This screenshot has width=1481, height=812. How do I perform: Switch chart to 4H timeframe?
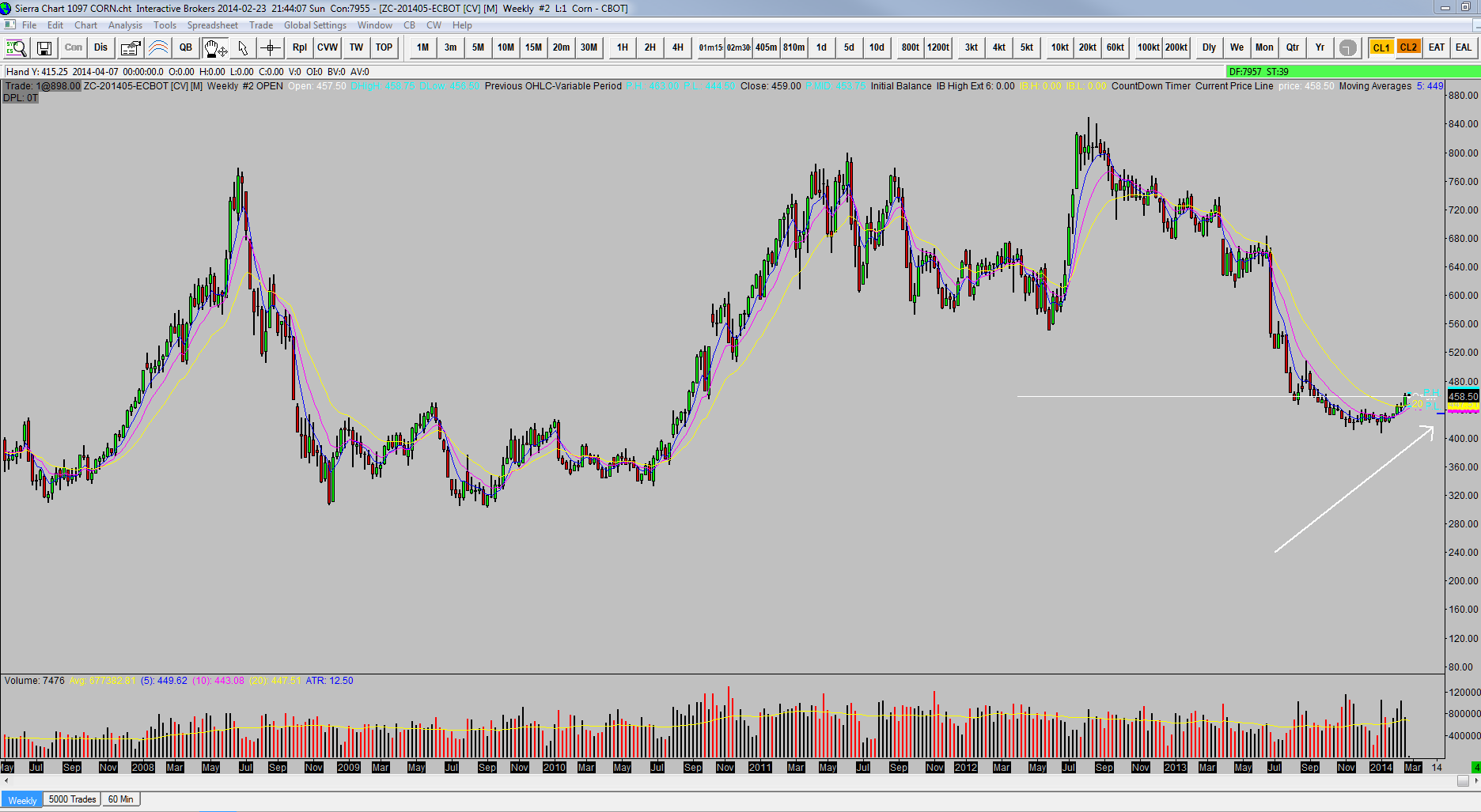point(678,47)
